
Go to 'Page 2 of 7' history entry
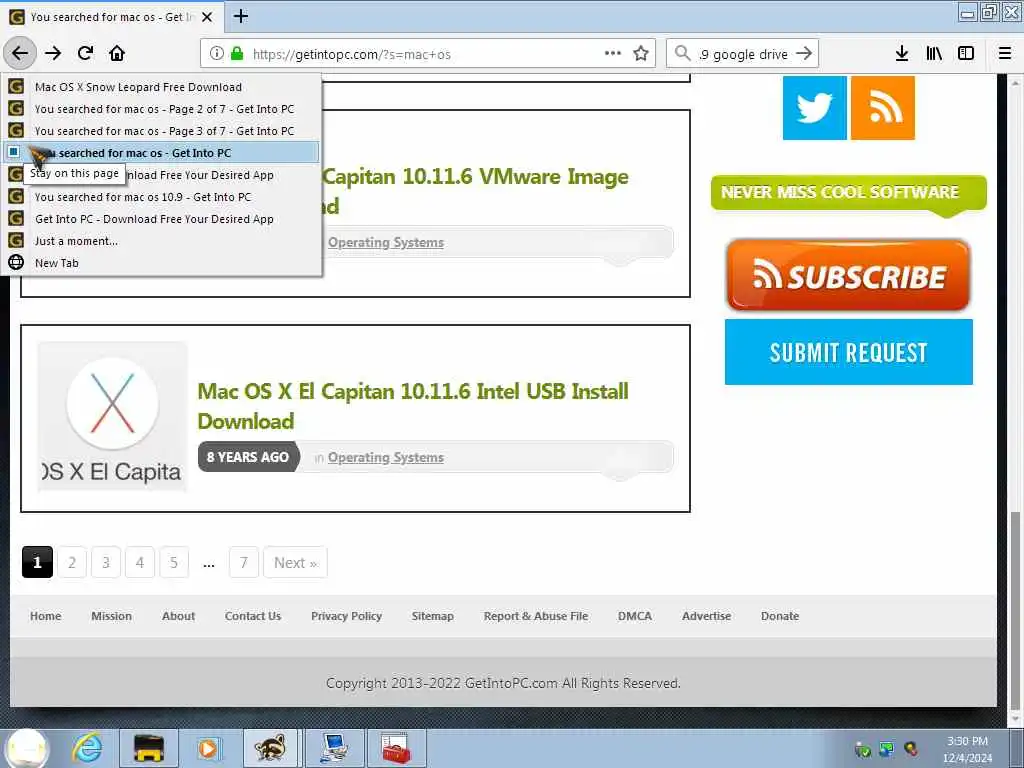161,109
